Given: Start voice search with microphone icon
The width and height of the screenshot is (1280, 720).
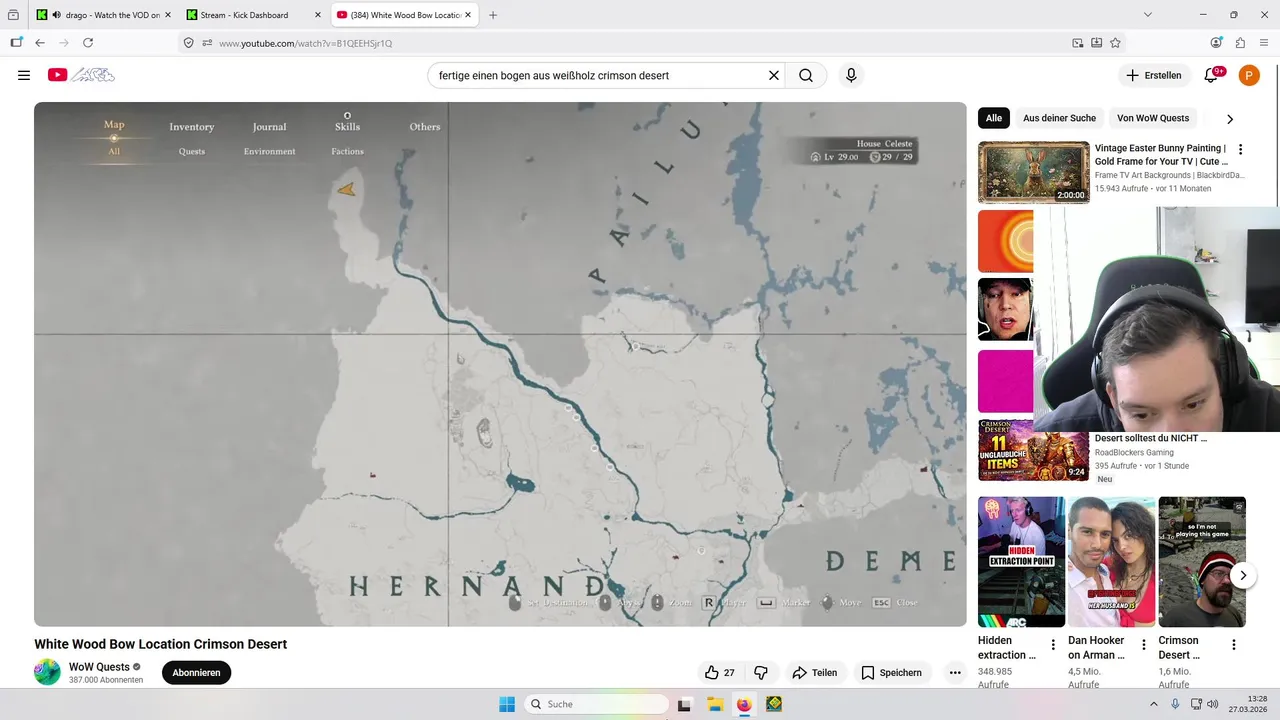Looking at the screenshot, I should (851, 75).
